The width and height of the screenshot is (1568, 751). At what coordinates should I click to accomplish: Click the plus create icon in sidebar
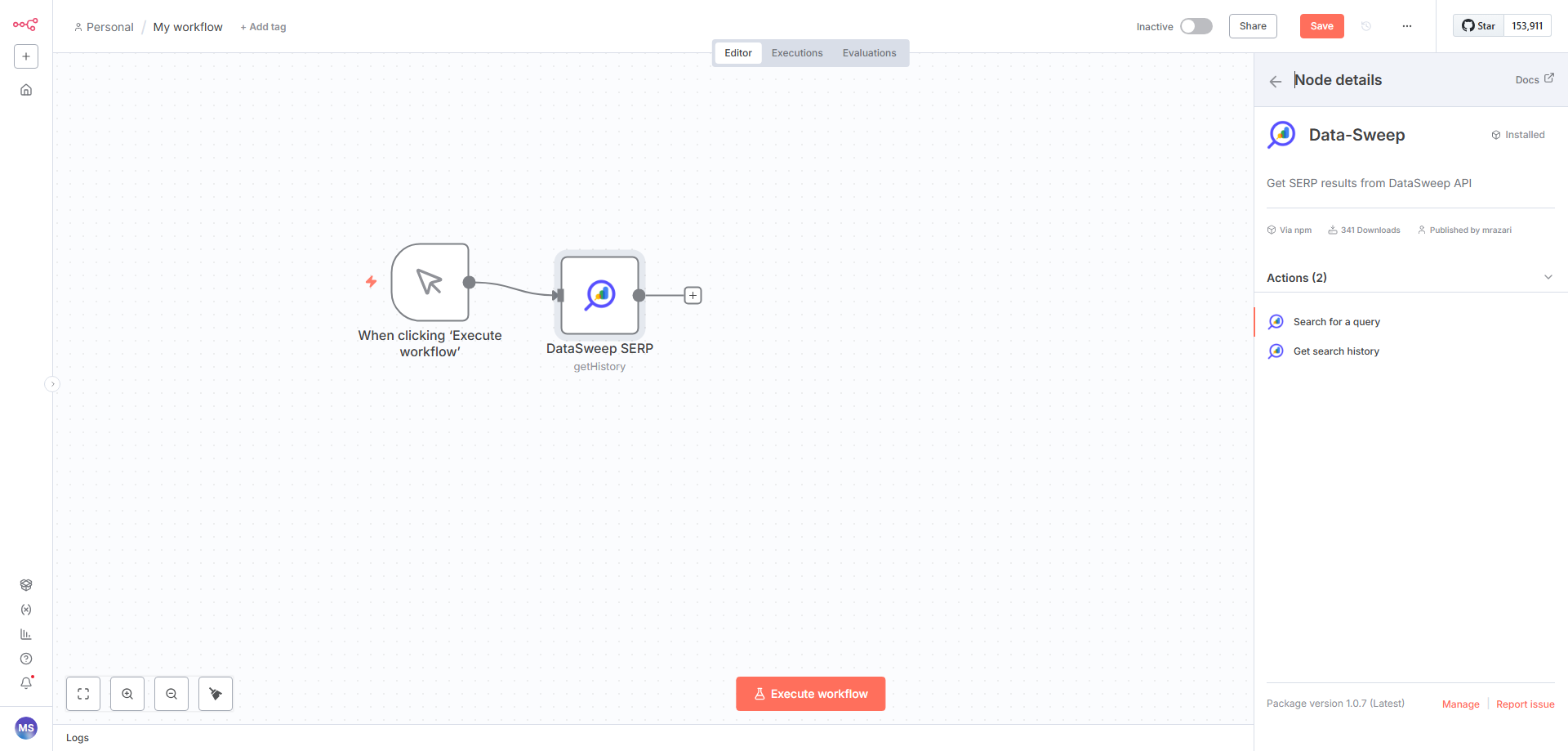coord(26,56)
